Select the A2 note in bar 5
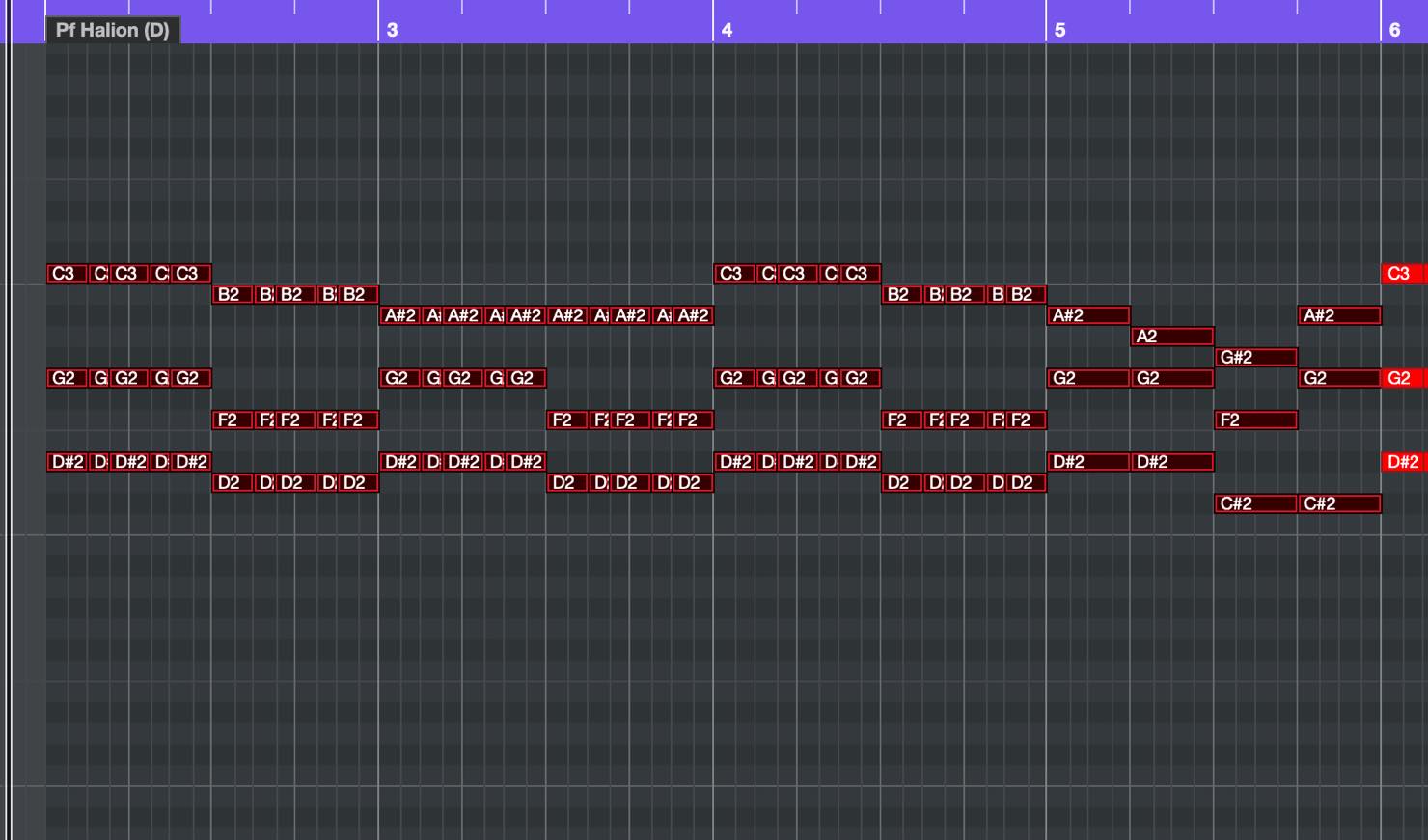The height and width of the screenshot is (840, 1428). (1172, 337)
